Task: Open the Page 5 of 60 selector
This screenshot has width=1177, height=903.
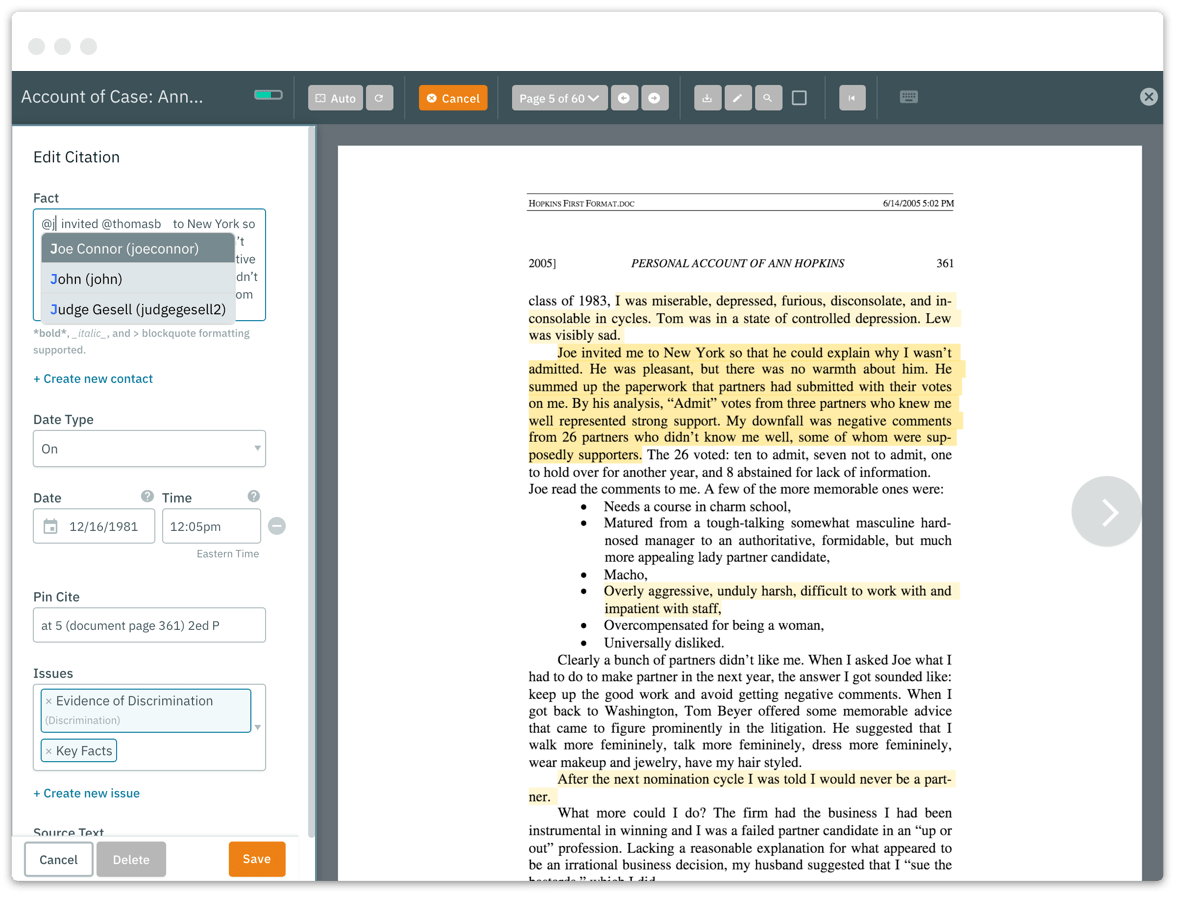Action: pos(558,97)
